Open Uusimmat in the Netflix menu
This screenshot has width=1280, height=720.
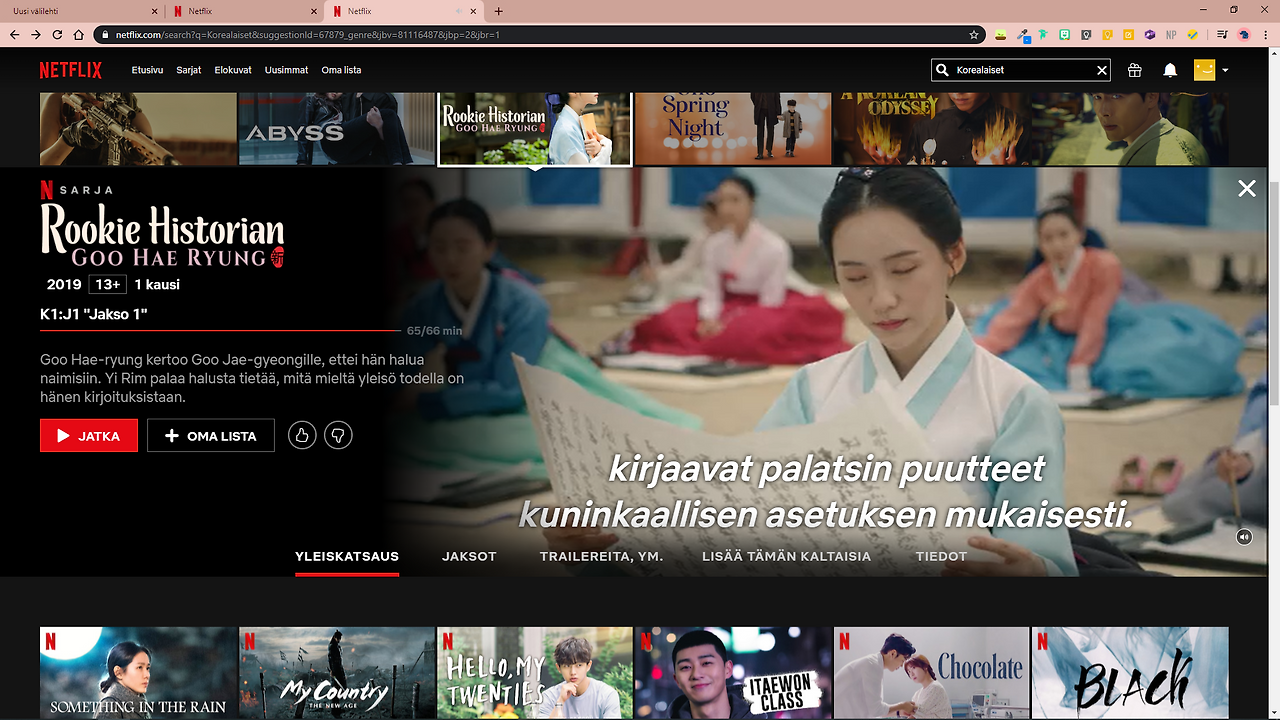click(286, 70)
